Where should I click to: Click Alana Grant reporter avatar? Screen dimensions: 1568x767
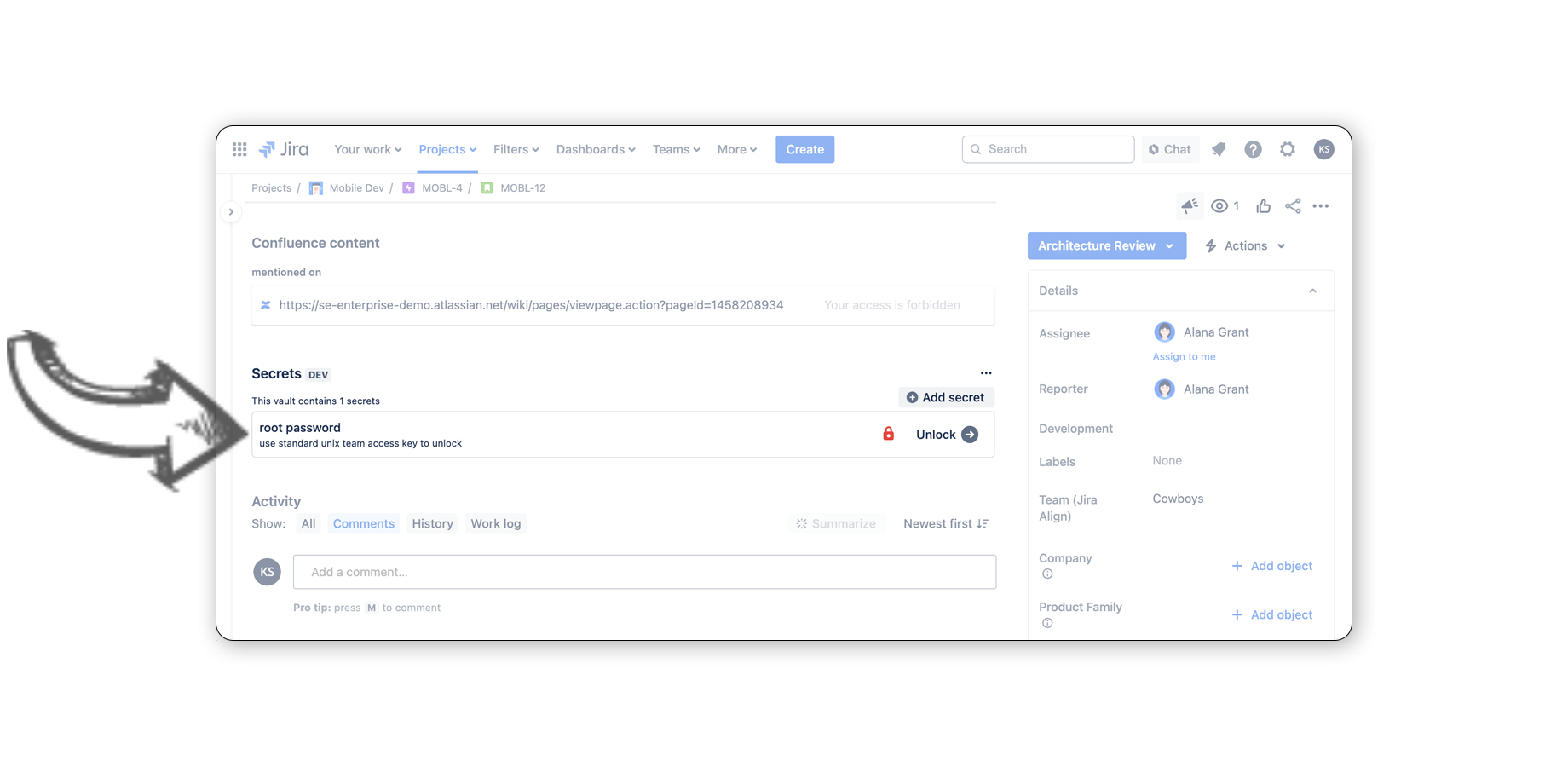[x=1164, y=389]
